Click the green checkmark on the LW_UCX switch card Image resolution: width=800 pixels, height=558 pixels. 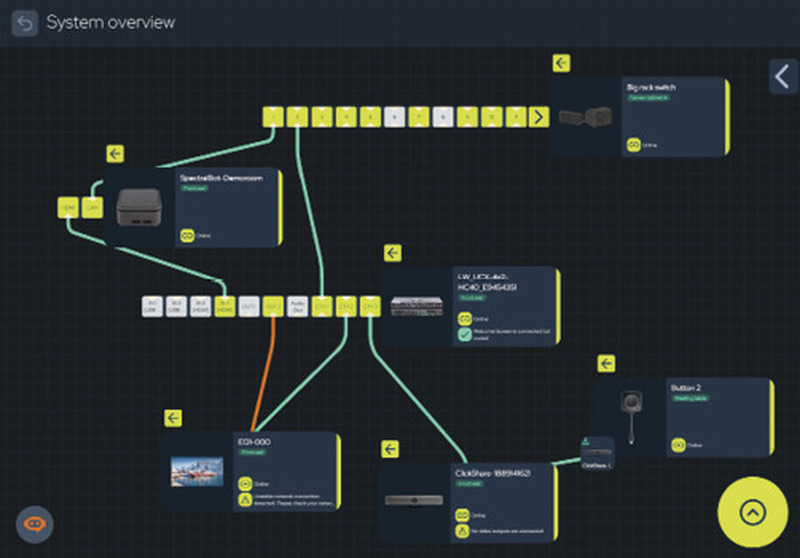click(x=464, y=335)
